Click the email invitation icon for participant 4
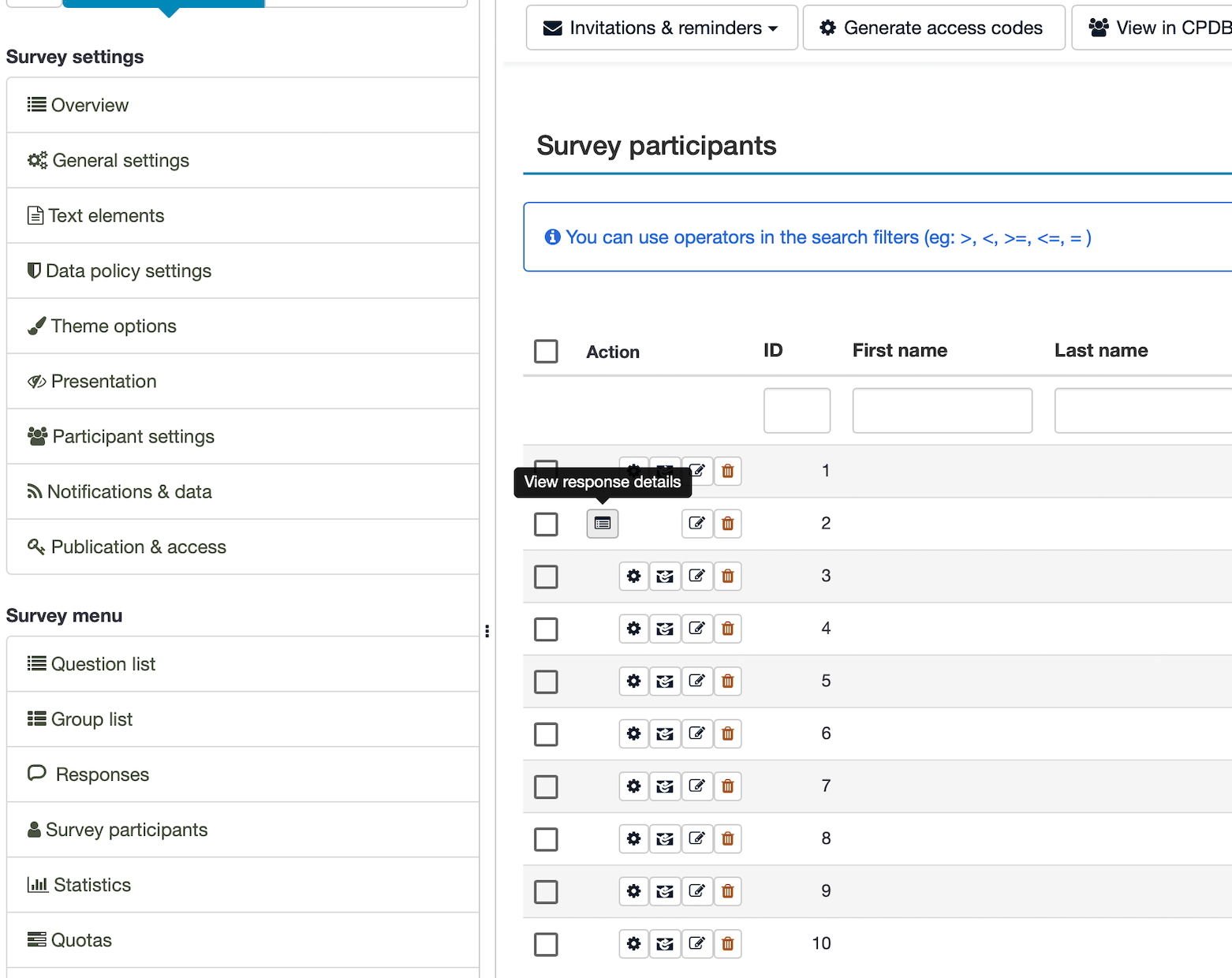Image resolution: width=1232 pixels, height=978 pixels. tap(665, 629)
